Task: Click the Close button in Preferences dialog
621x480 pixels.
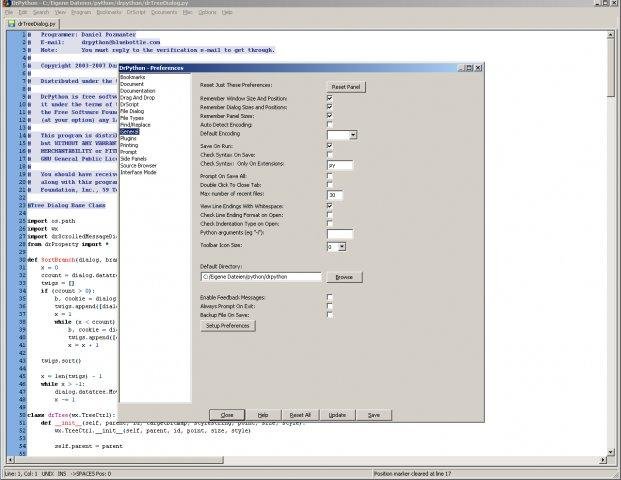Action: [x=227, y=415]
